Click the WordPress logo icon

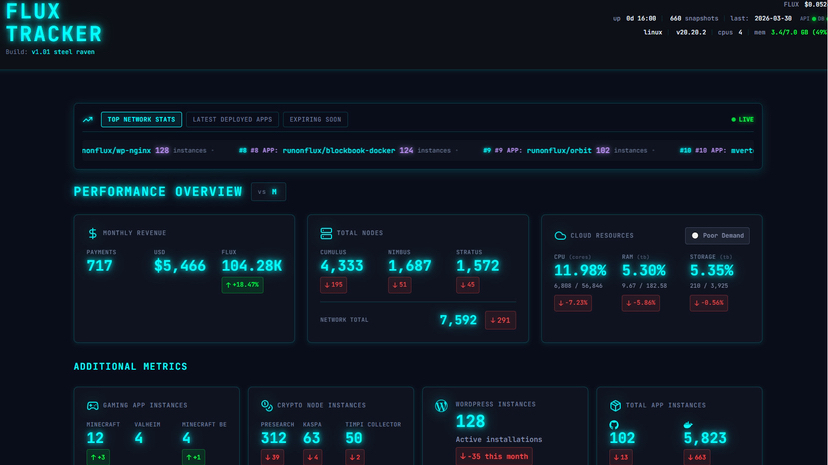tap(441, 406)
